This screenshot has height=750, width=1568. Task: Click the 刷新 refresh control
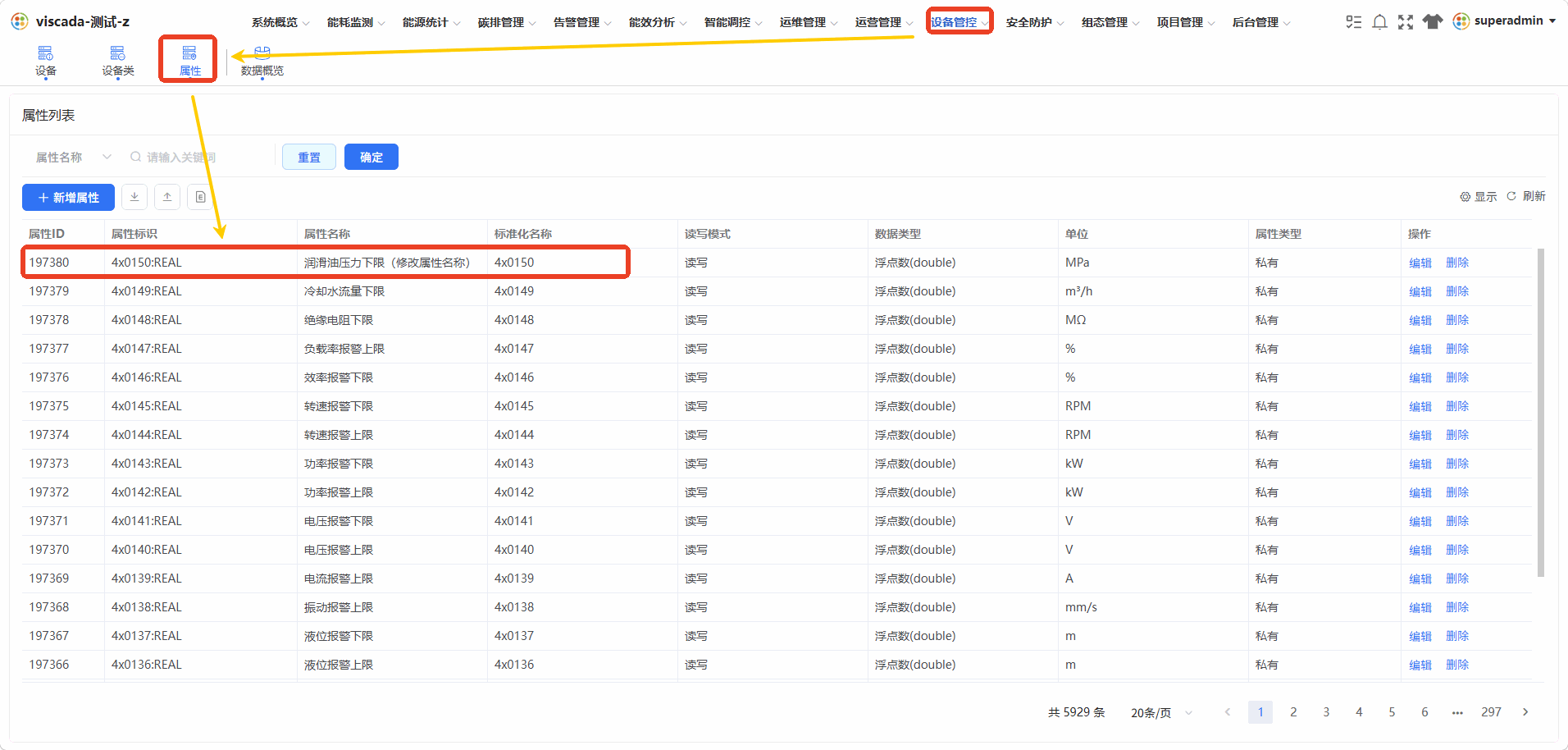tap(1526, 196)
